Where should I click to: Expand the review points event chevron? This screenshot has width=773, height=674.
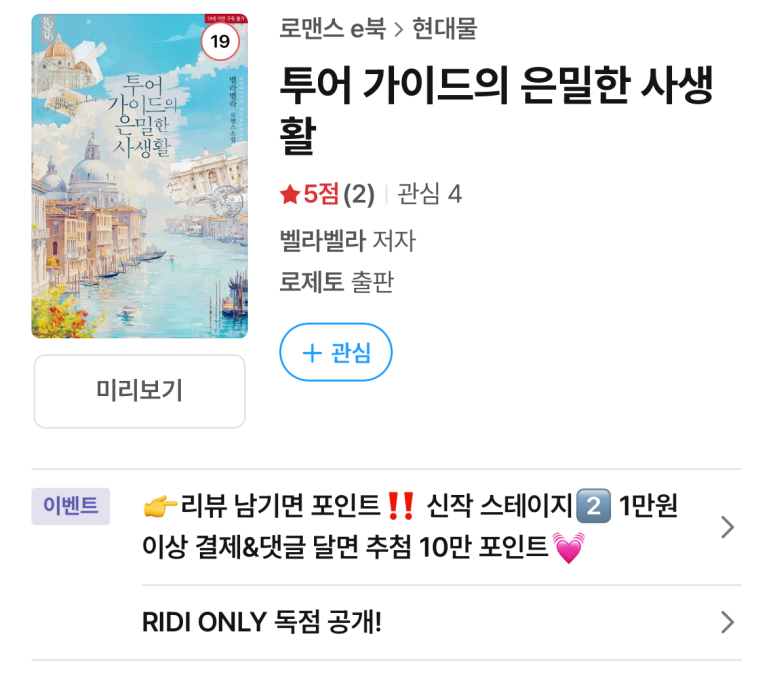728,527
